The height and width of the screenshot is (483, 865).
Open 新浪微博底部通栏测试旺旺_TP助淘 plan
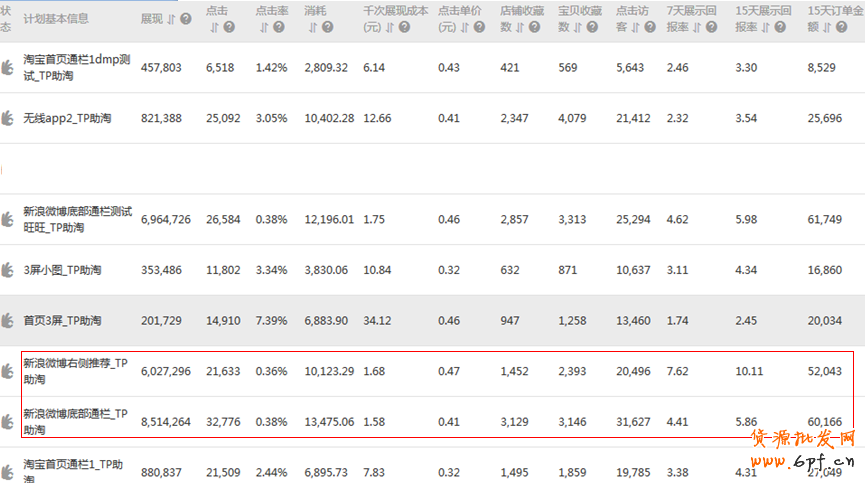77,219
